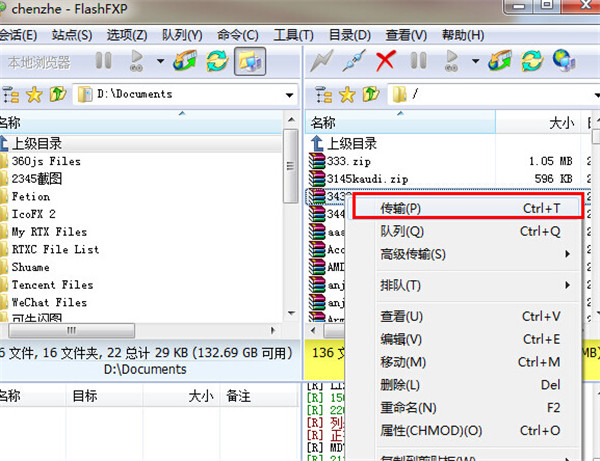The width and height of the screenshot is (600, 461).
Task: Click the local pane horizontal scrollbar
Action: coord(142,329)
